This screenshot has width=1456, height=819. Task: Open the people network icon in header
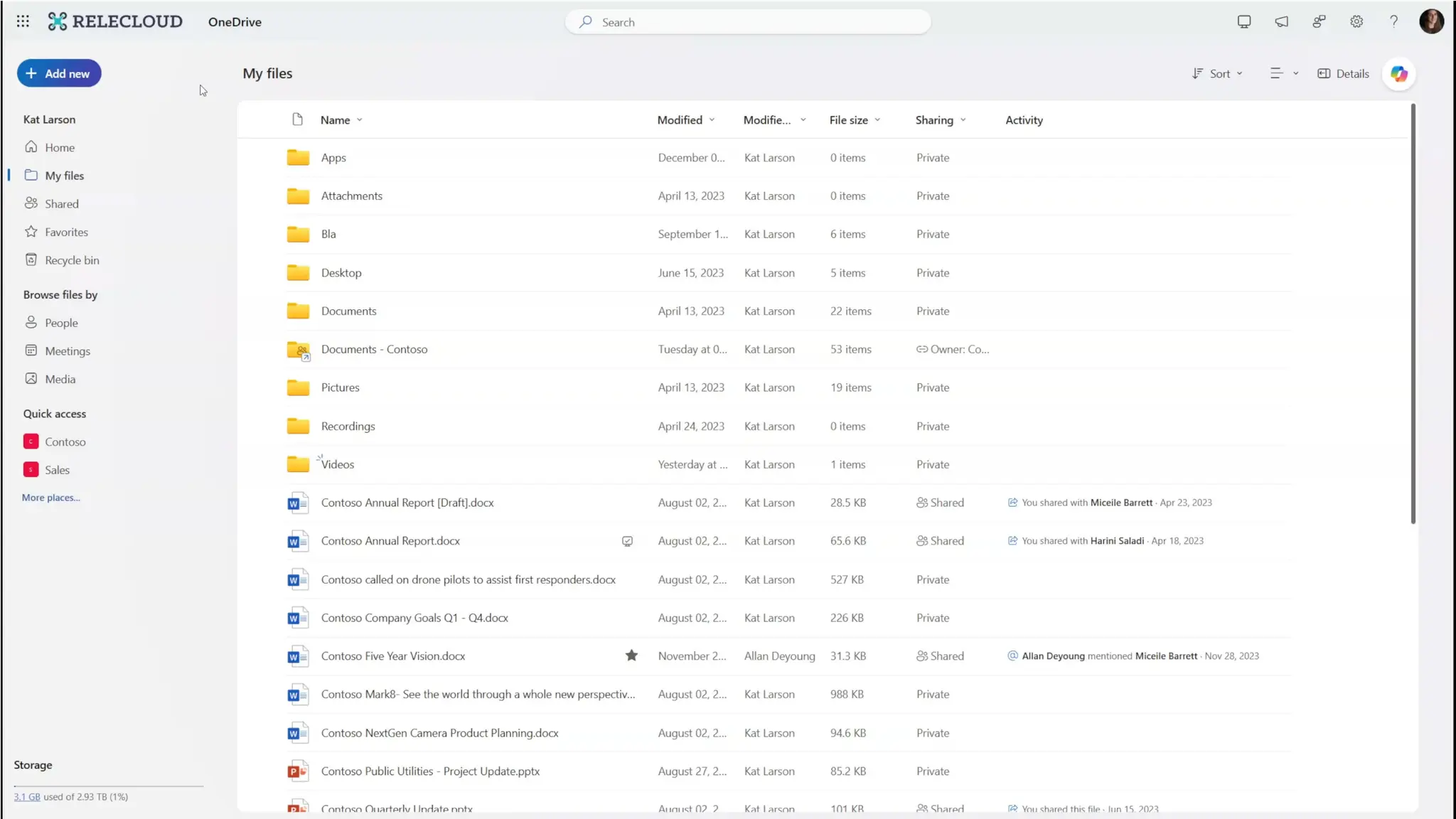point(1319,21)
